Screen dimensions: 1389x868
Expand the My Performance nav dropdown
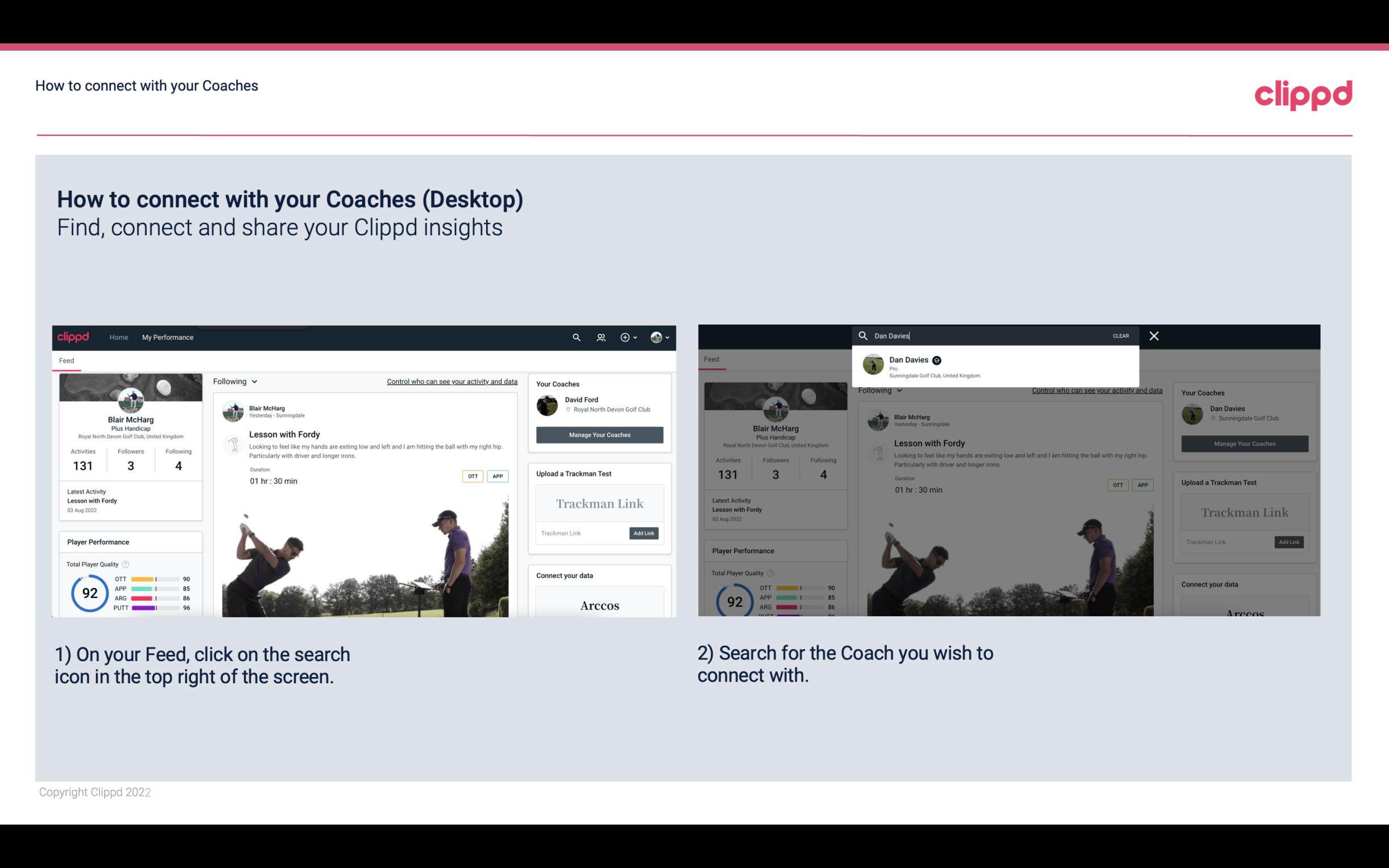point(168,337)
